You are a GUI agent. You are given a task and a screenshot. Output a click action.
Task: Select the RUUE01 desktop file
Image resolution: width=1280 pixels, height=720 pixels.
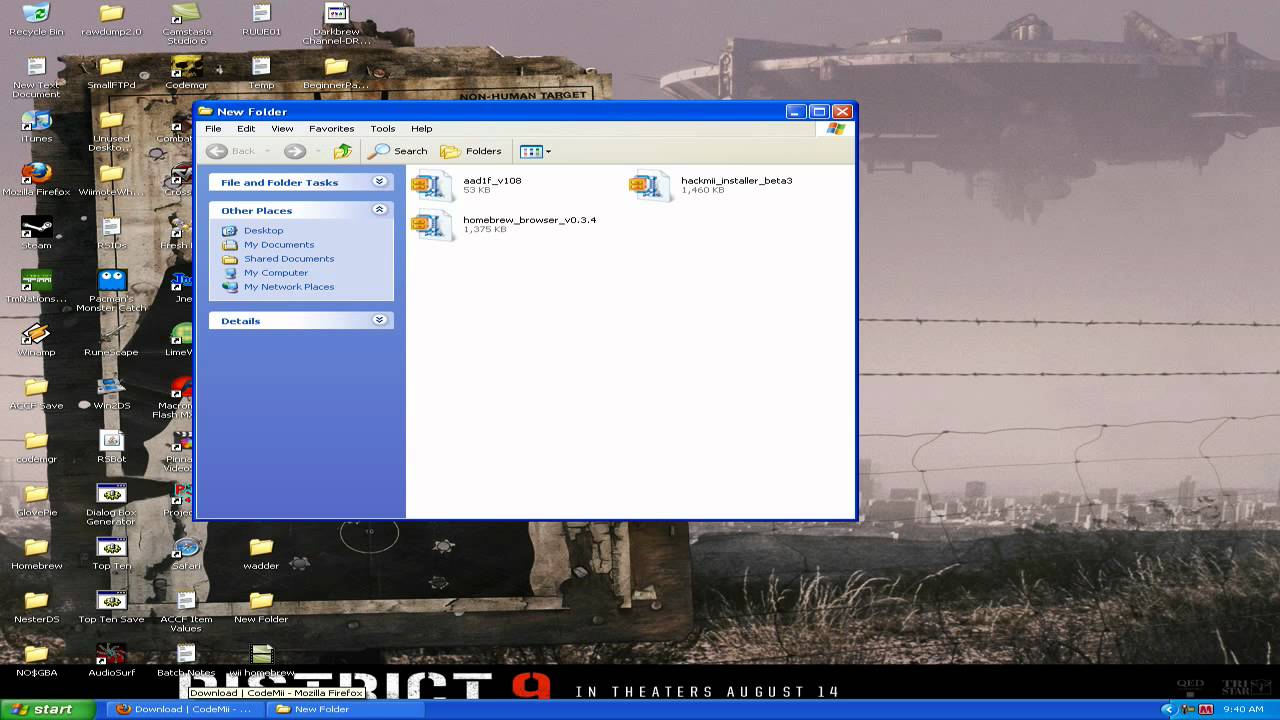(x=261, y=19)
